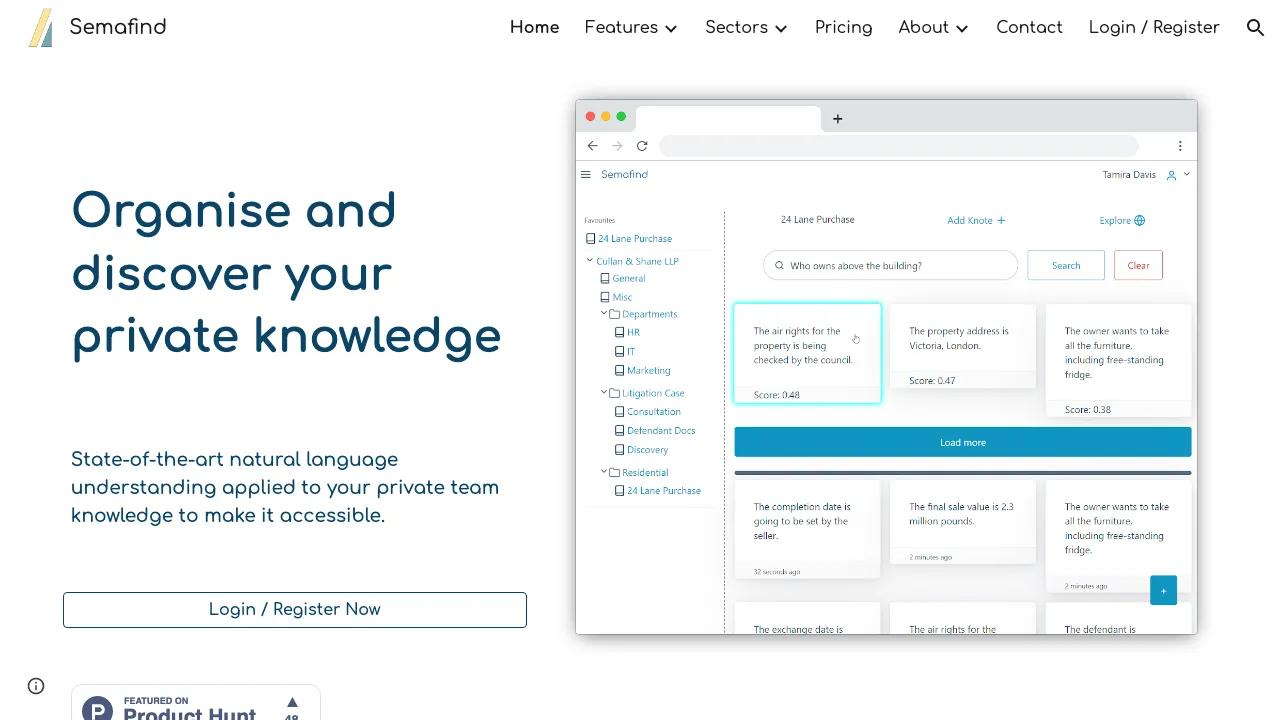This screenshot has height=720, width=1280.
Task: Click the book icon beside Misc
Action: (605, 297)
